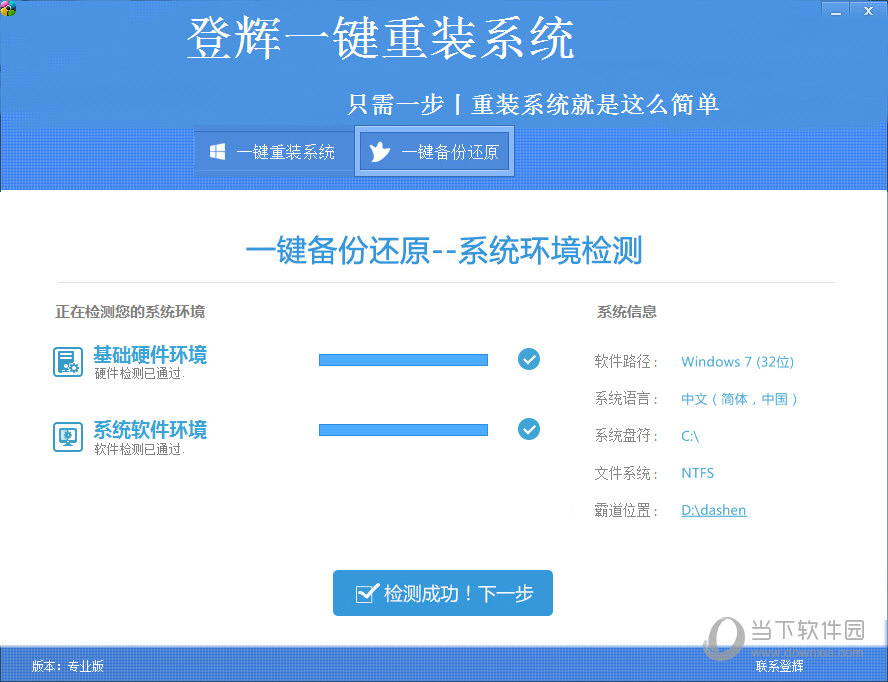Image resolution: width=888 pixels, height=682 pixels.
Task: Click the Windows 7 (32位) value
Action: pyautogui.click(x=737, y=362)
